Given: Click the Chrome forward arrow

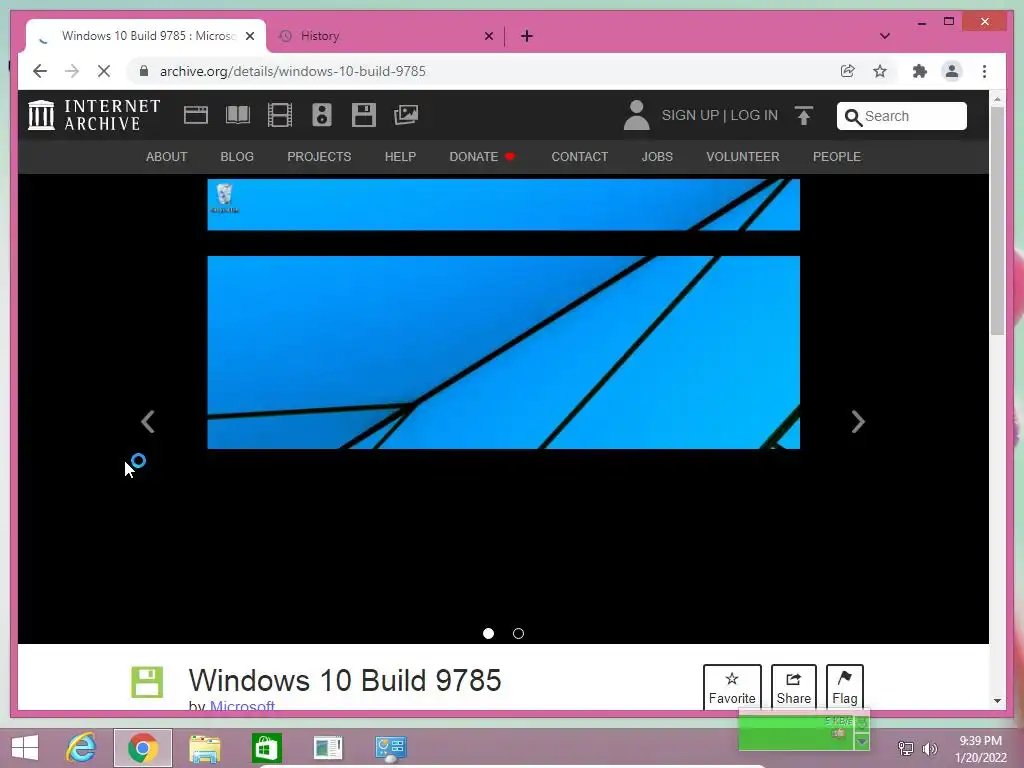Looking at the screenshot, I should click(72, 71).
